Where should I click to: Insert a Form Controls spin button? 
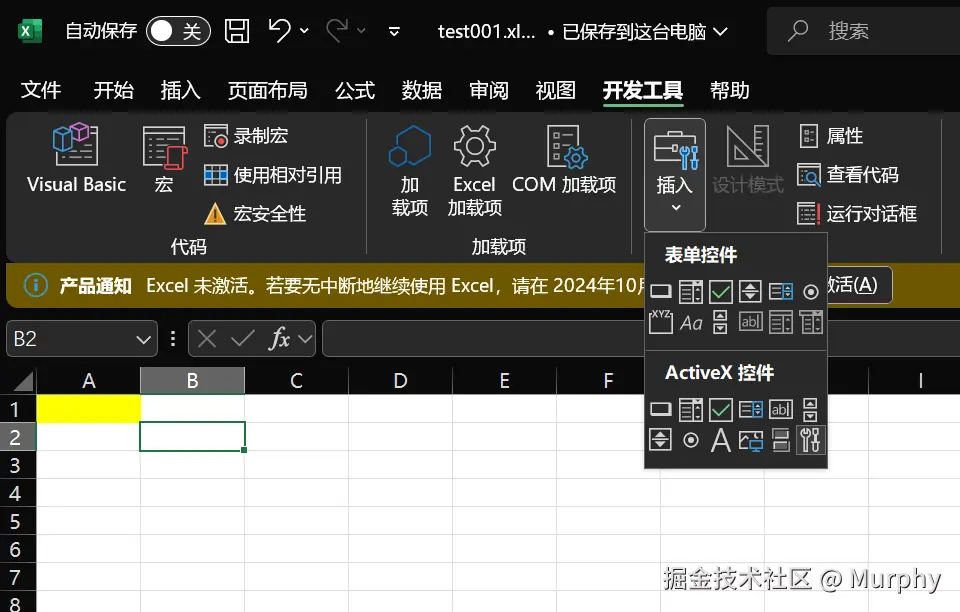[750, 292]
